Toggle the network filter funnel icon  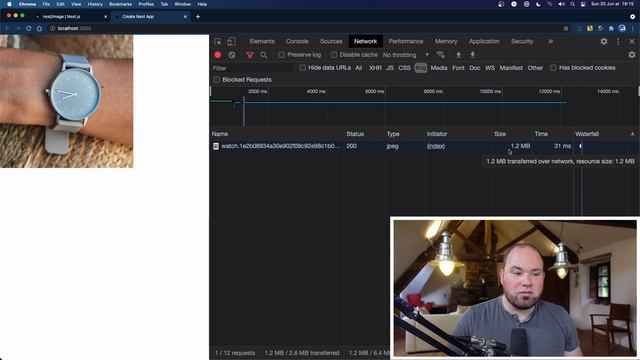click(x=250, y=55)
